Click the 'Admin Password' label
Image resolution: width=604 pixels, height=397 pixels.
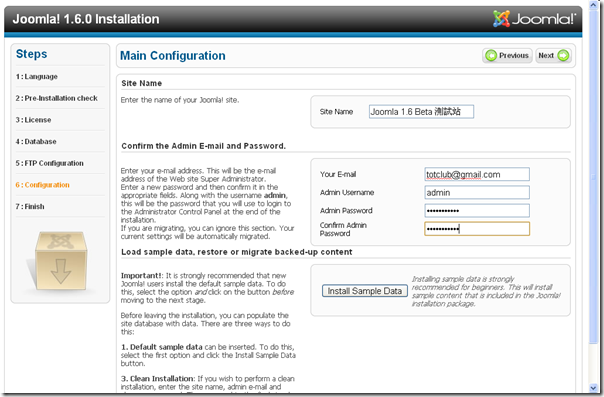[x=346, y=211]
